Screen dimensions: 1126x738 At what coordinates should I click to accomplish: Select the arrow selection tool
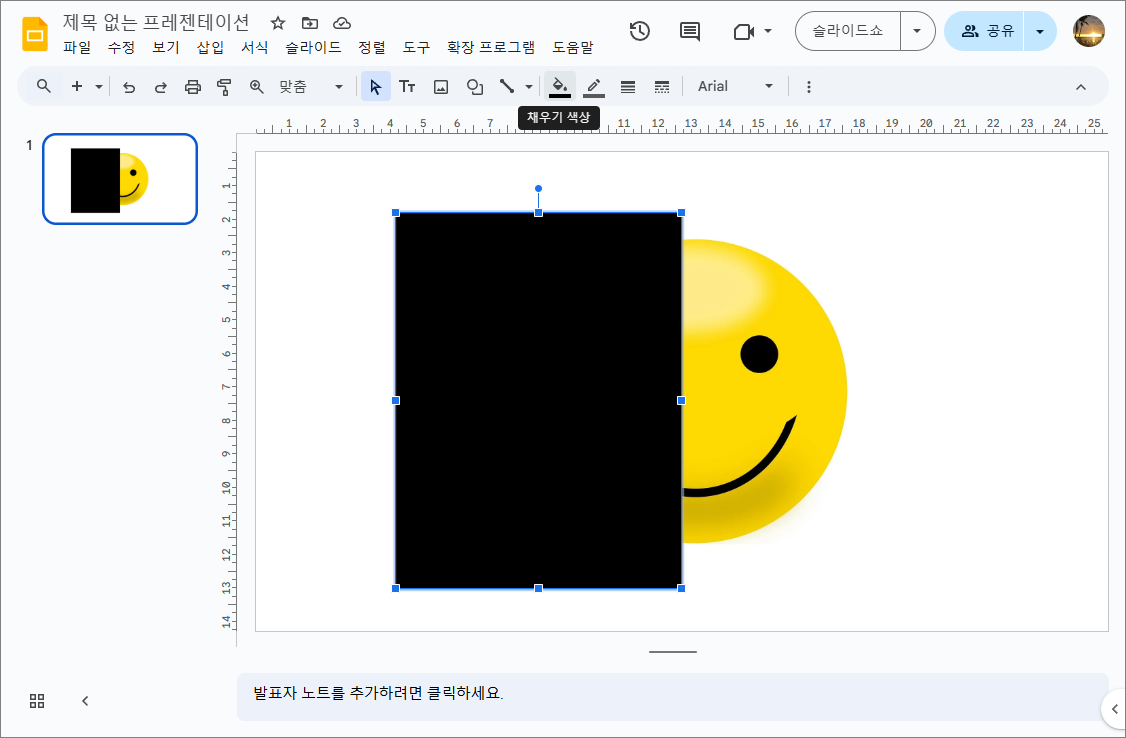coord(375,86)
